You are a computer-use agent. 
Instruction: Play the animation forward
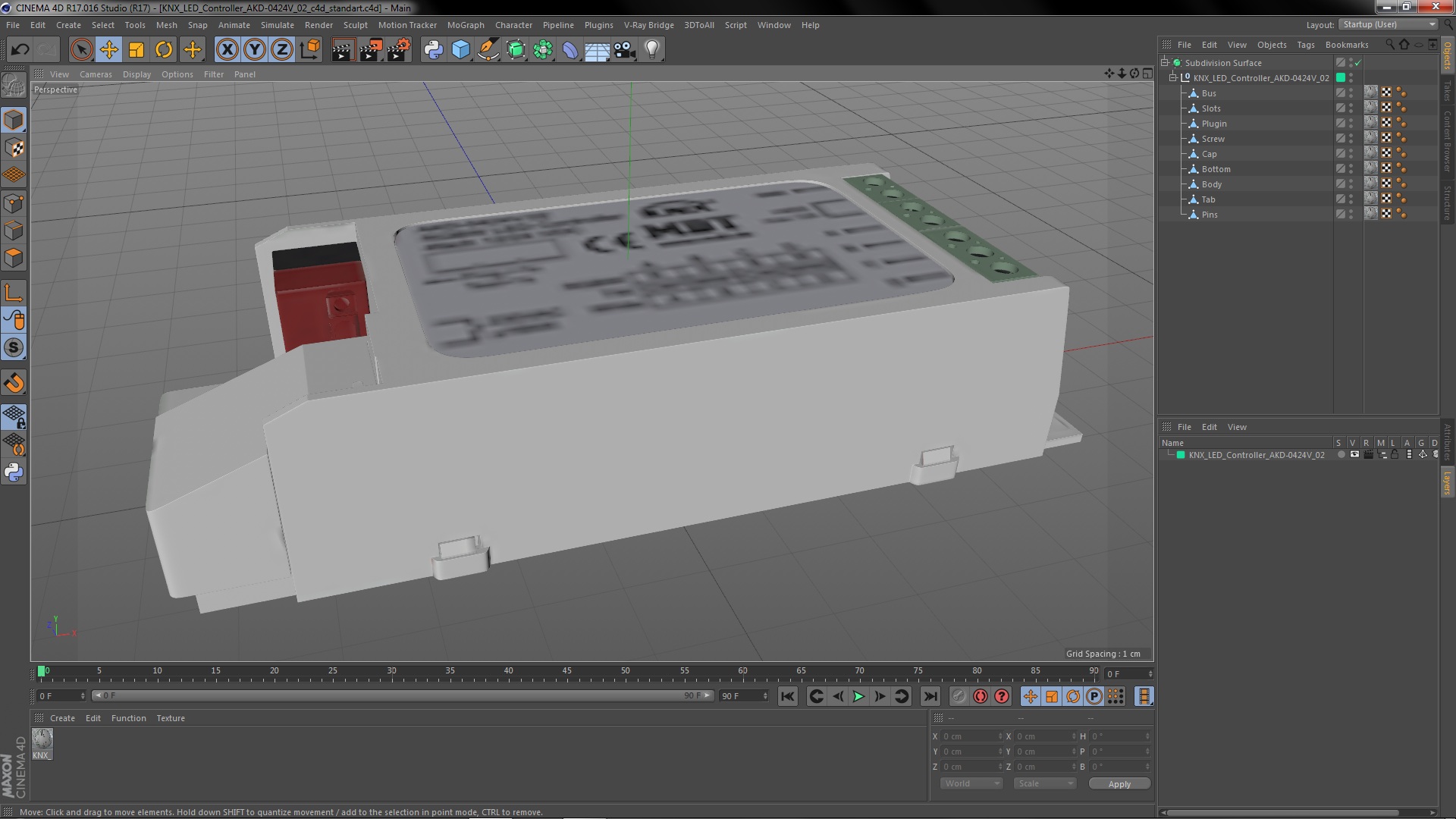(858, 696)
